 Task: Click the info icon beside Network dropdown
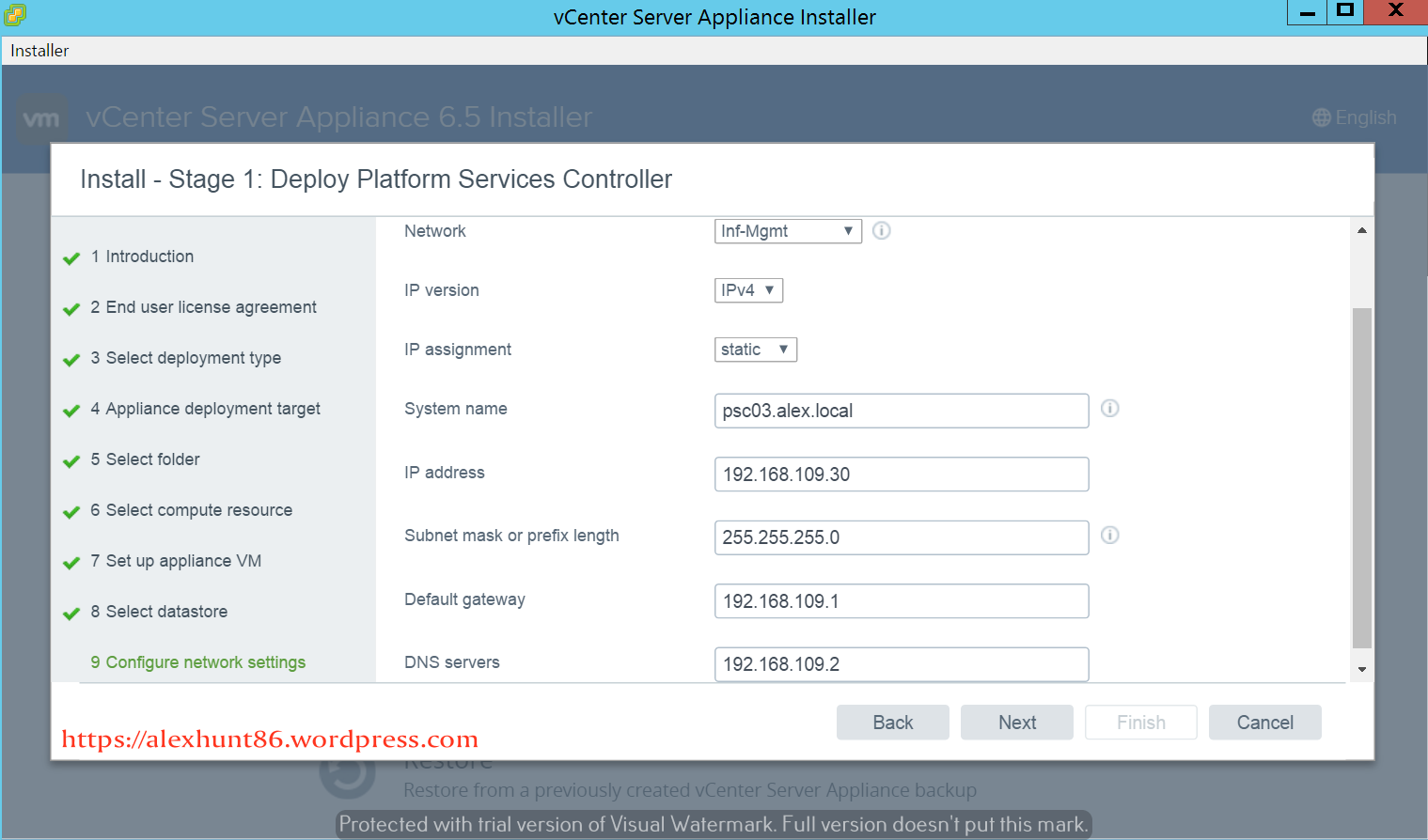[881, 230]
